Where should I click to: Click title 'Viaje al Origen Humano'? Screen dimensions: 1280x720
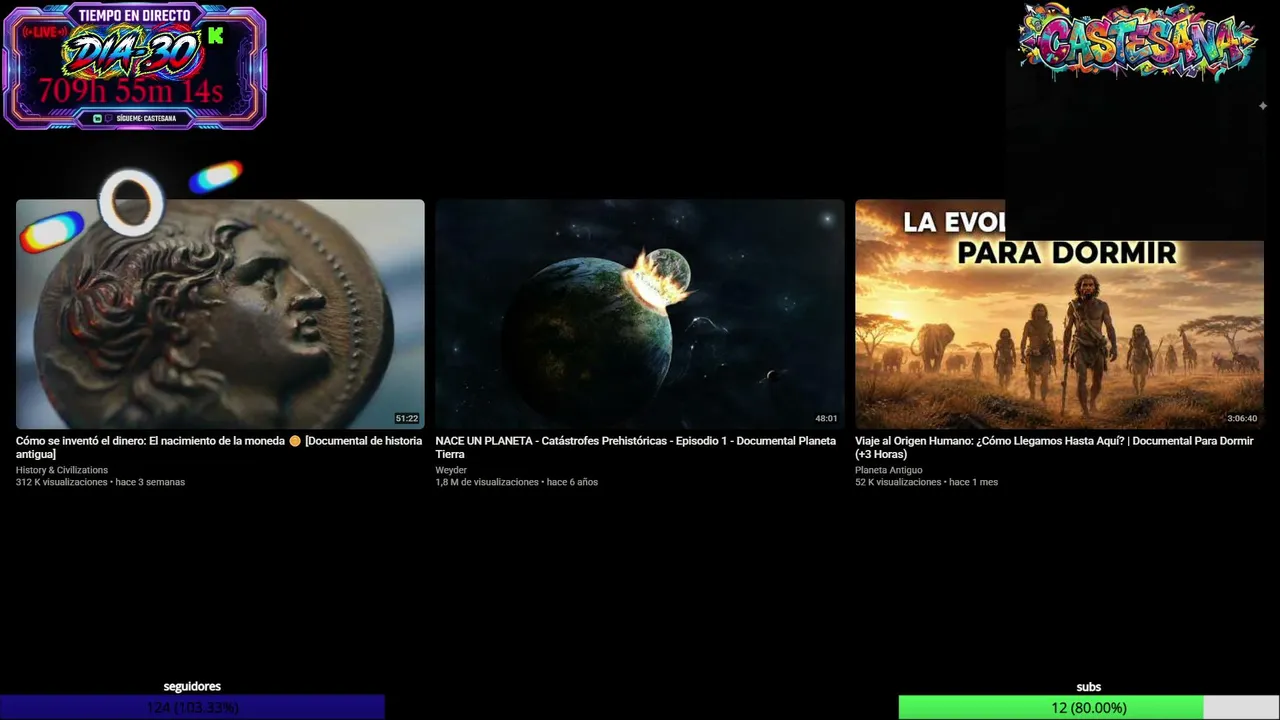coord(1054,447)
